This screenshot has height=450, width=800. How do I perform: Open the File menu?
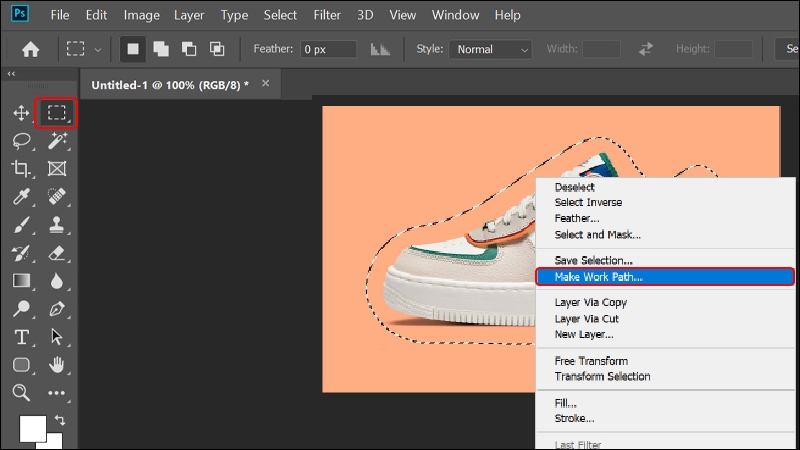[x=60, y=15]
